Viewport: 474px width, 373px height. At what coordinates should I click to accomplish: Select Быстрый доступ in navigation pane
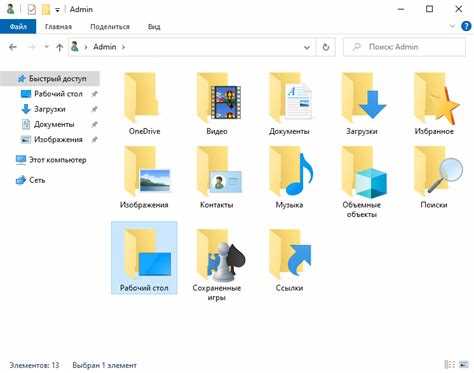pyautogui.click(x=50, y=79)
